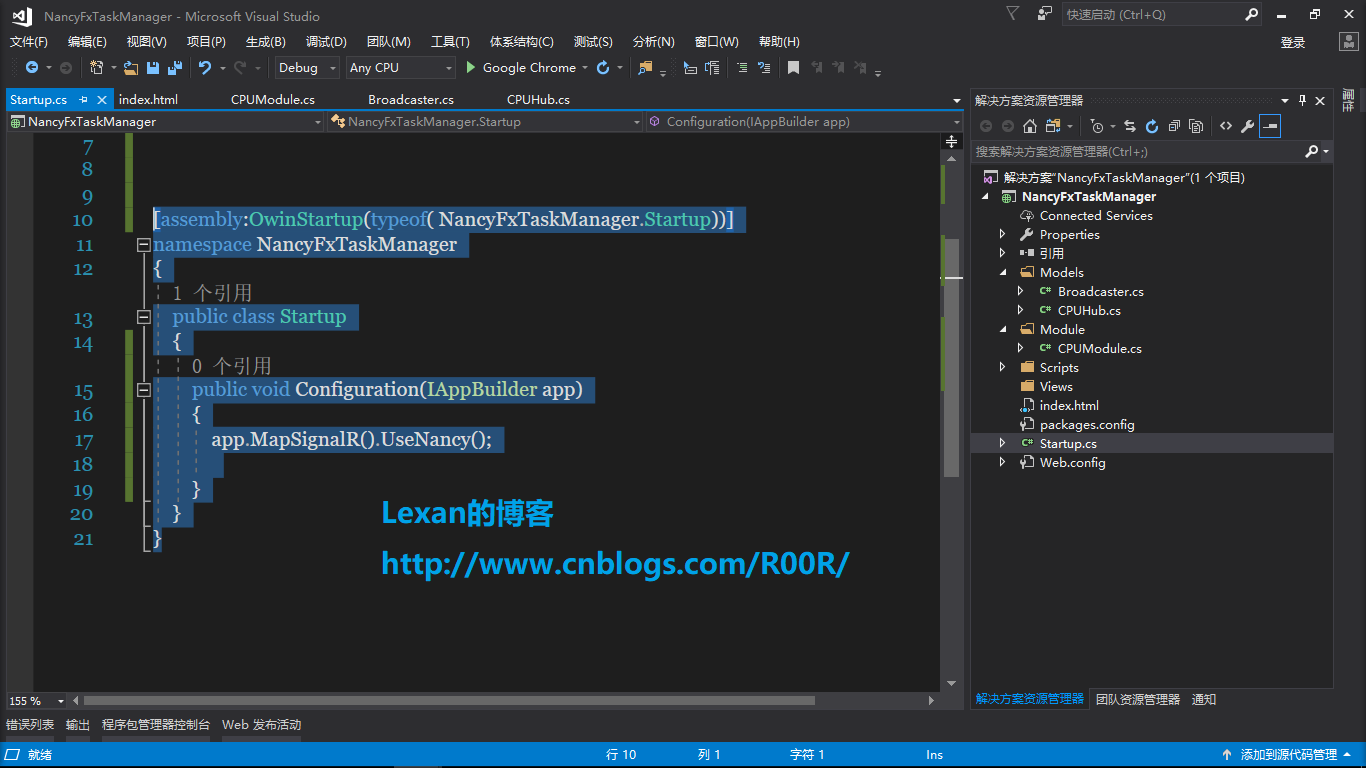
Task: Open the Debug configuration dropdown
Action: [x=308, y=68]
